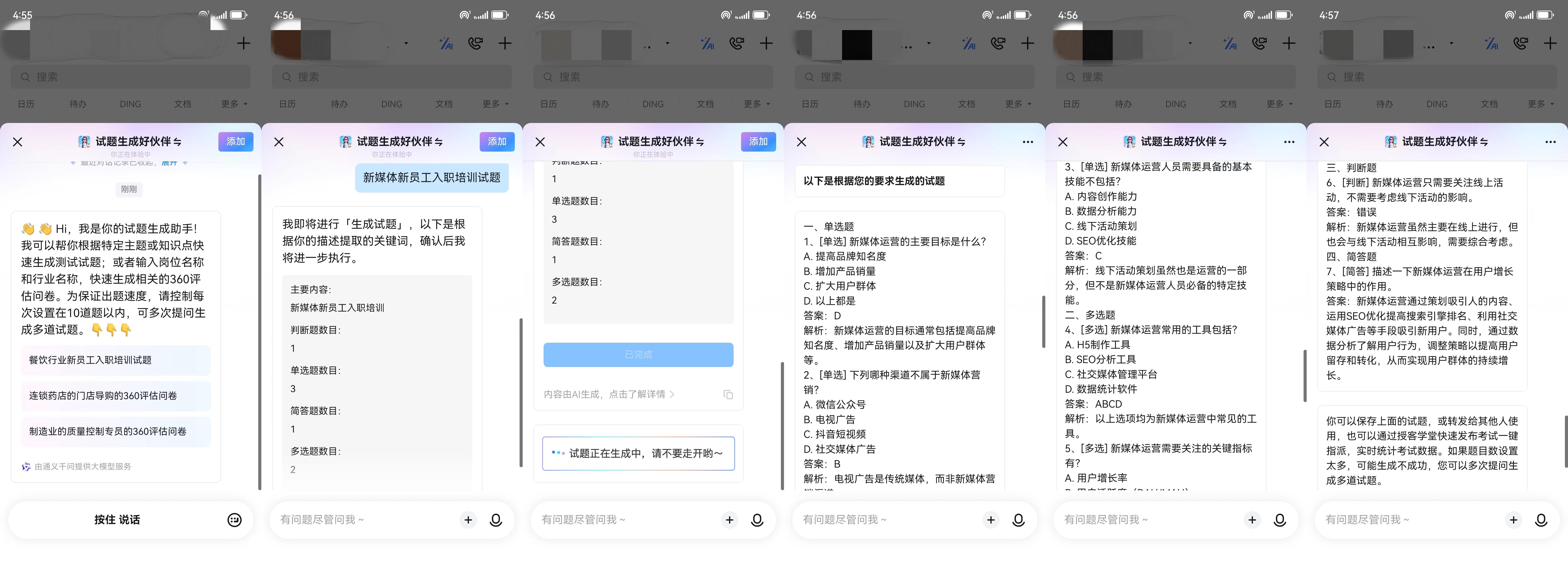Click the bot avatar icon on the 4:57 screen header
Image resolution: width=1568 pixels, height=564 pixels.
pos(1391,142)
